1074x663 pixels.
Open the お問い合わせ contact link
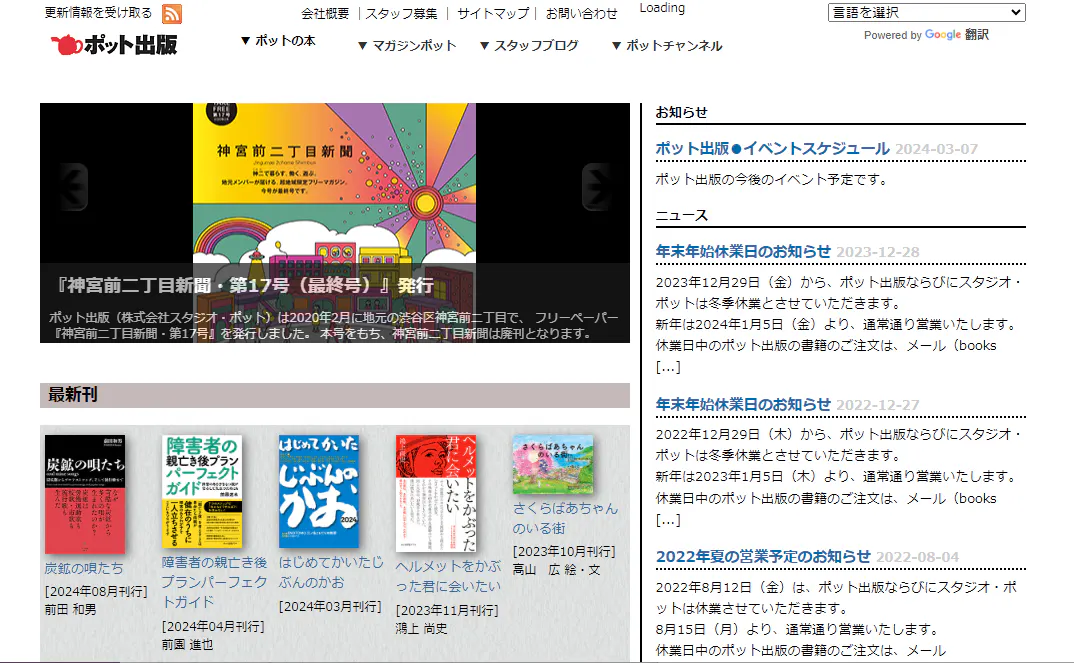[582, 14]
